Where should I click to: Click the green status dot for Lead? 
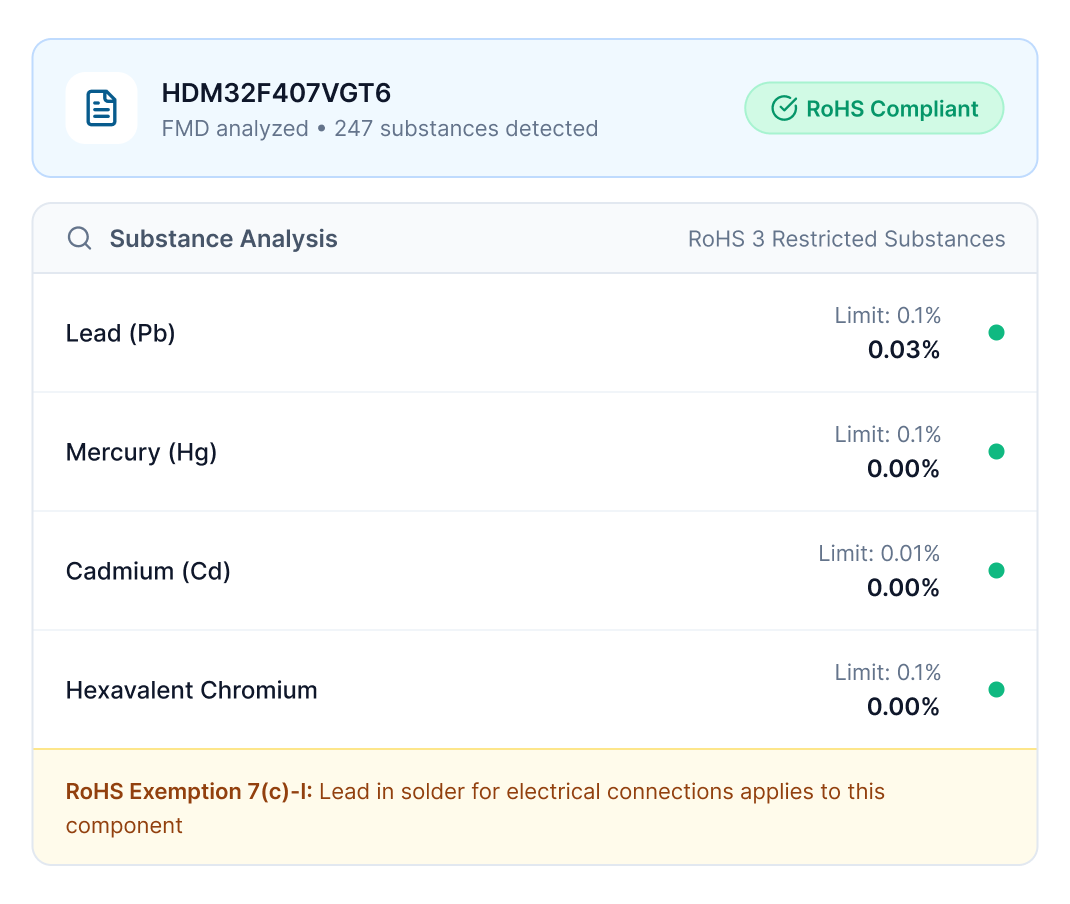[996, 333]
